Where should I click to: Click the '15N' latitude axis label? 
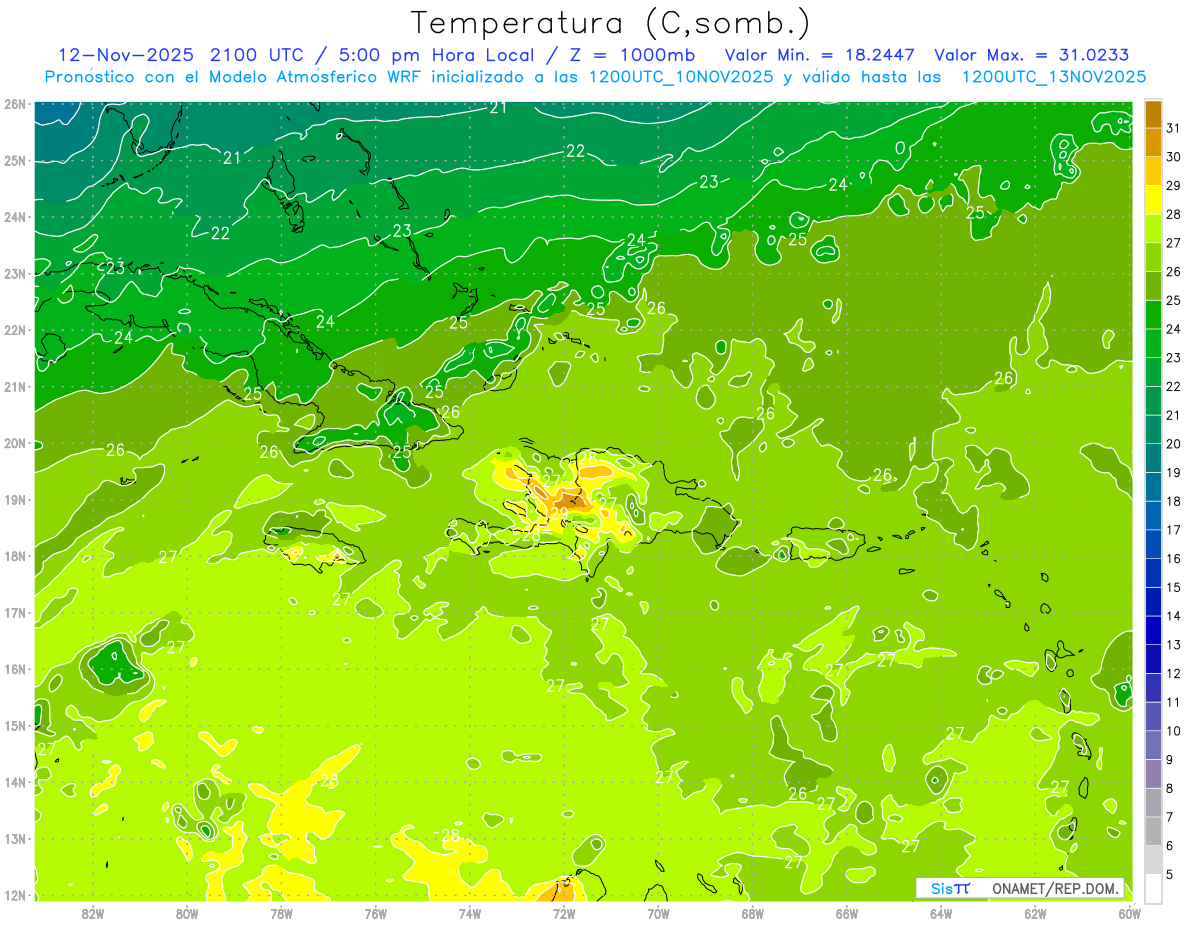(15, 726)
